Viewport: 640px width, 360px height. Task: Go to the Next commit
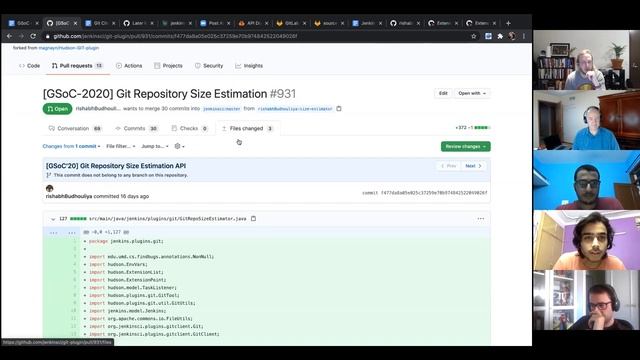tap(473, 166)
